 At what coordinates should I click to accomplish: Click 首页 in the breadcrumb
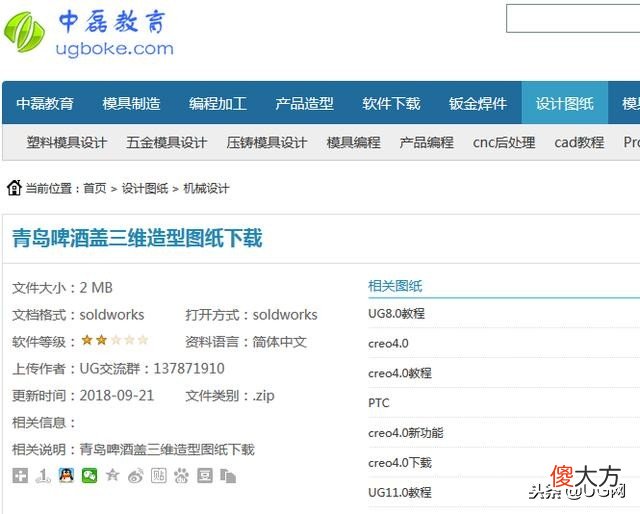point(95,188)
